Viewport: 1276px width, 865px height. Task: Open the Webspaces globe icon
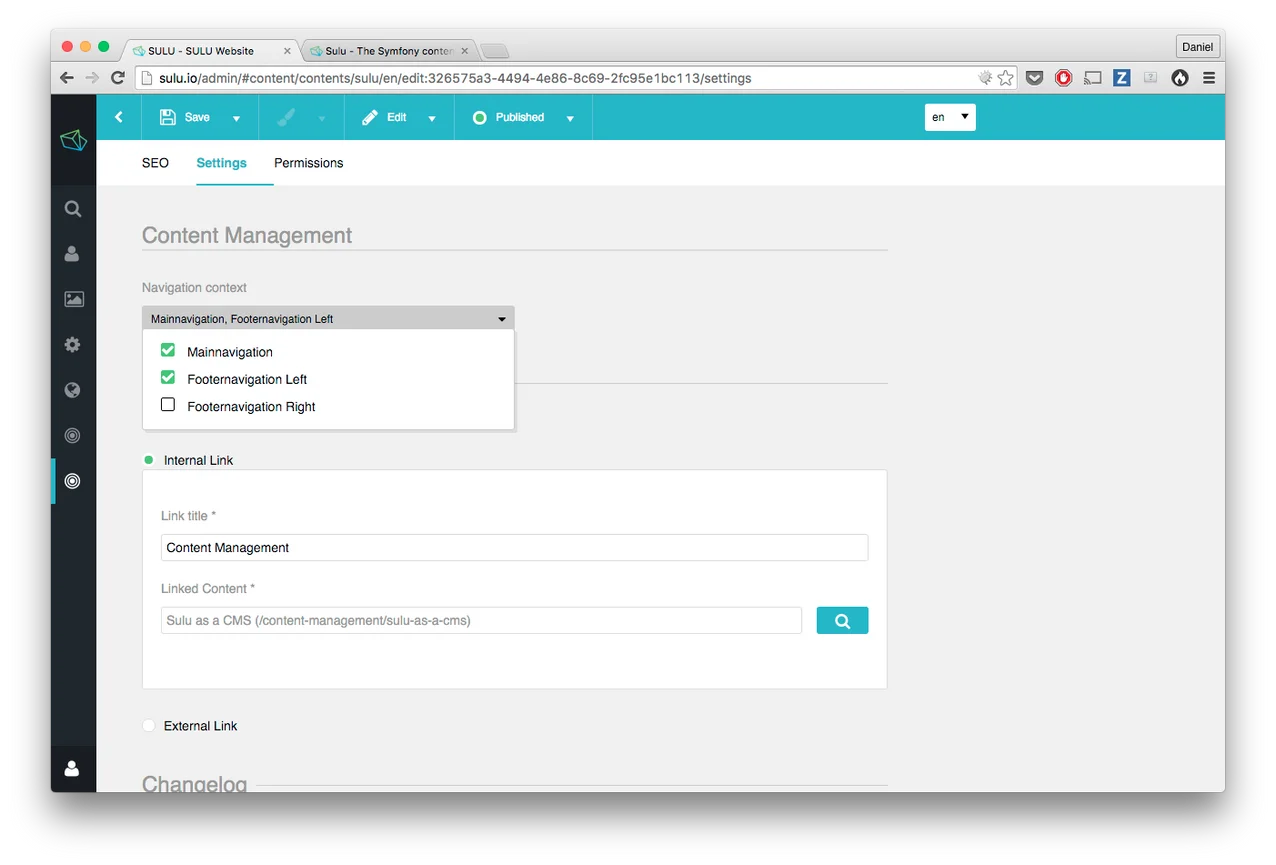pos(71,389)
